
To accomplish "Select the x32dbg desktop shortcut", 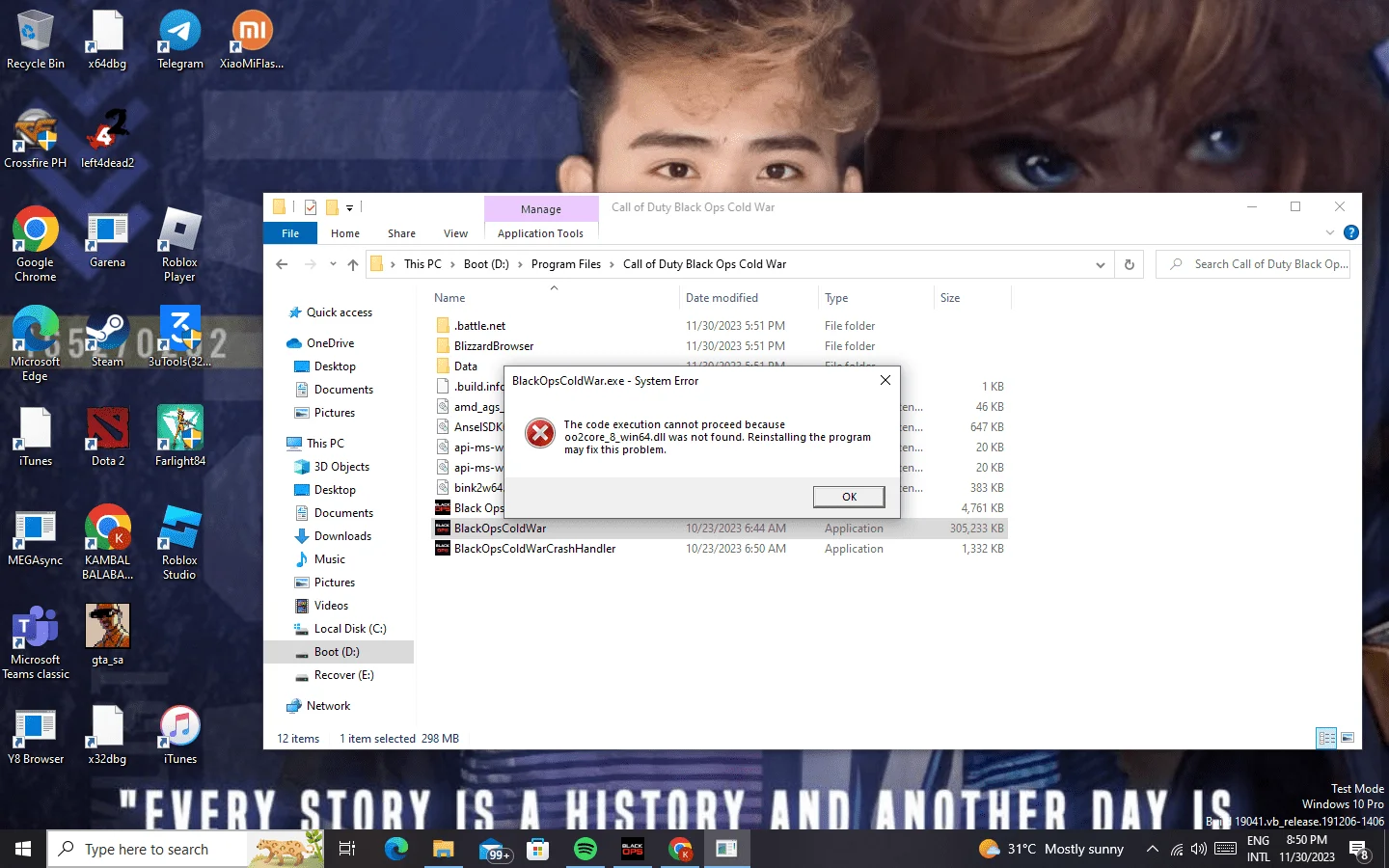I will [x=107, y=735].
